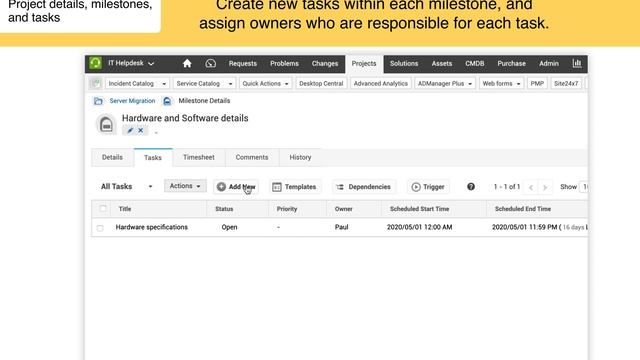The height and width of the screenshot is (360, 640).
Task: Switch to the History tab
Action: [x=300, y=158]
